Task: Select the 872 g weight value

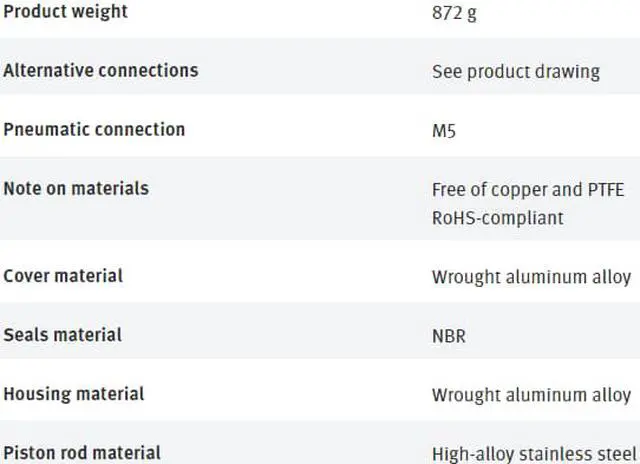Action: pos(454,15)
